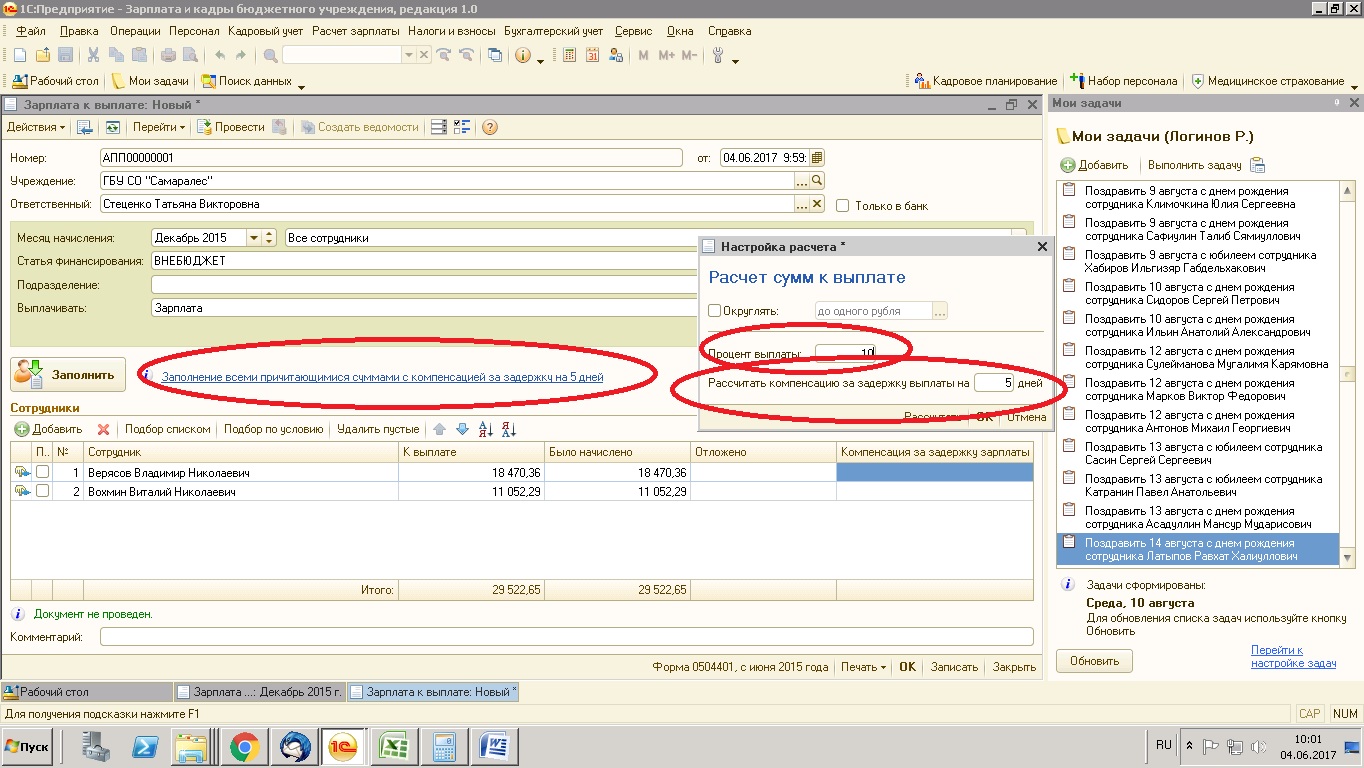Toggle the Округлять checkbox
Image resolution: width=1364 pixels, height=768 pixels.
coord(714,311)
